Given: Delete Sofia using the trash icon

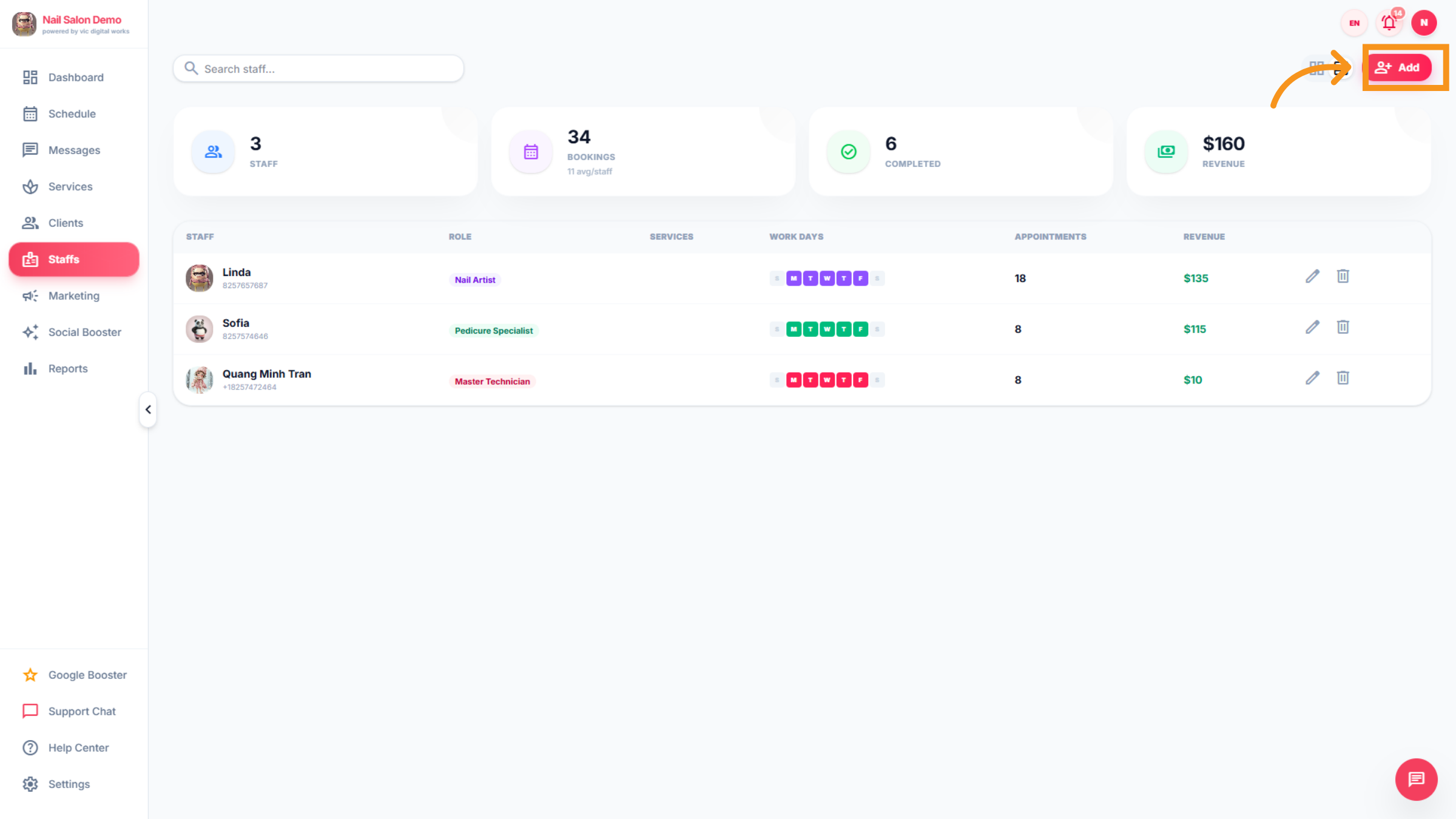Looking at the screenshot, I should tap(1343, 328).
